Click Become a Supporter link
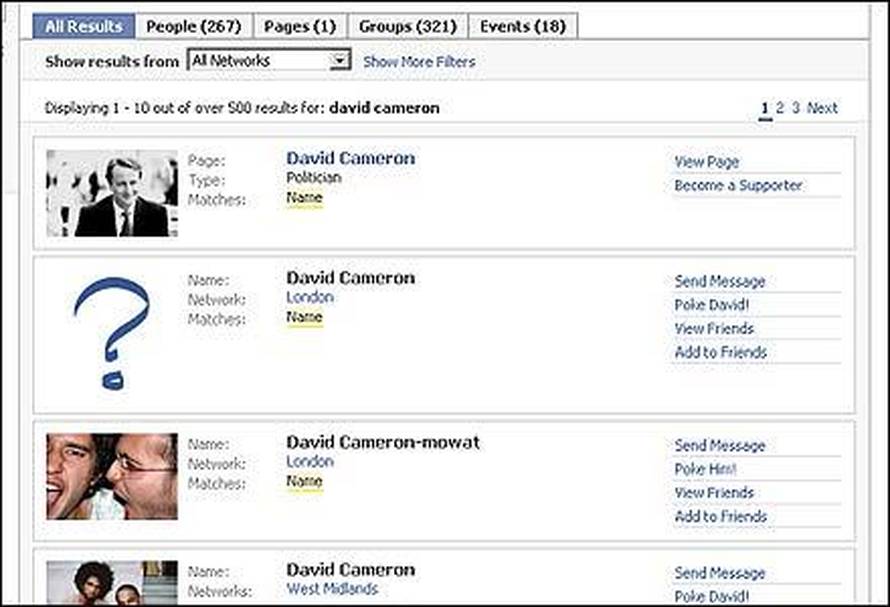This screenshot has width=890, height=607. tap(738, 186)
